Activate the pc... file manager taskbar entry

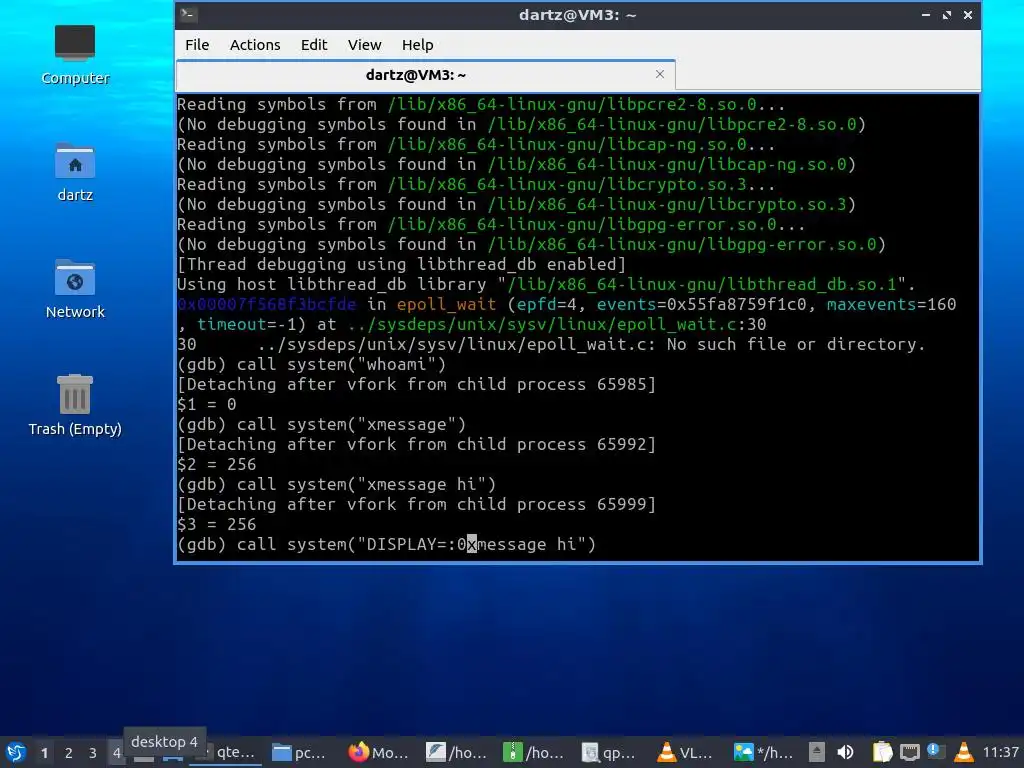tap(299, 753)
